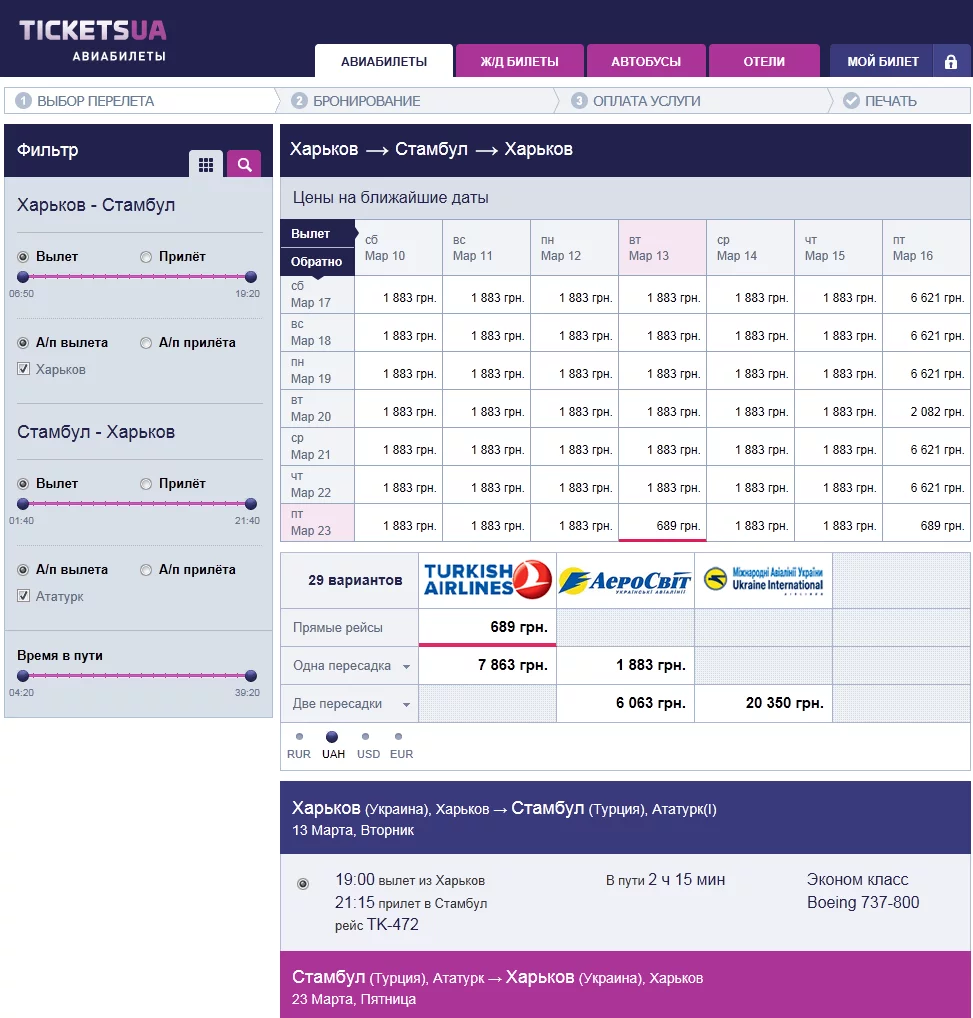Expand the Две пересадки row arrow
Viewport: 973px width, 1018px height.
(406, 704)
